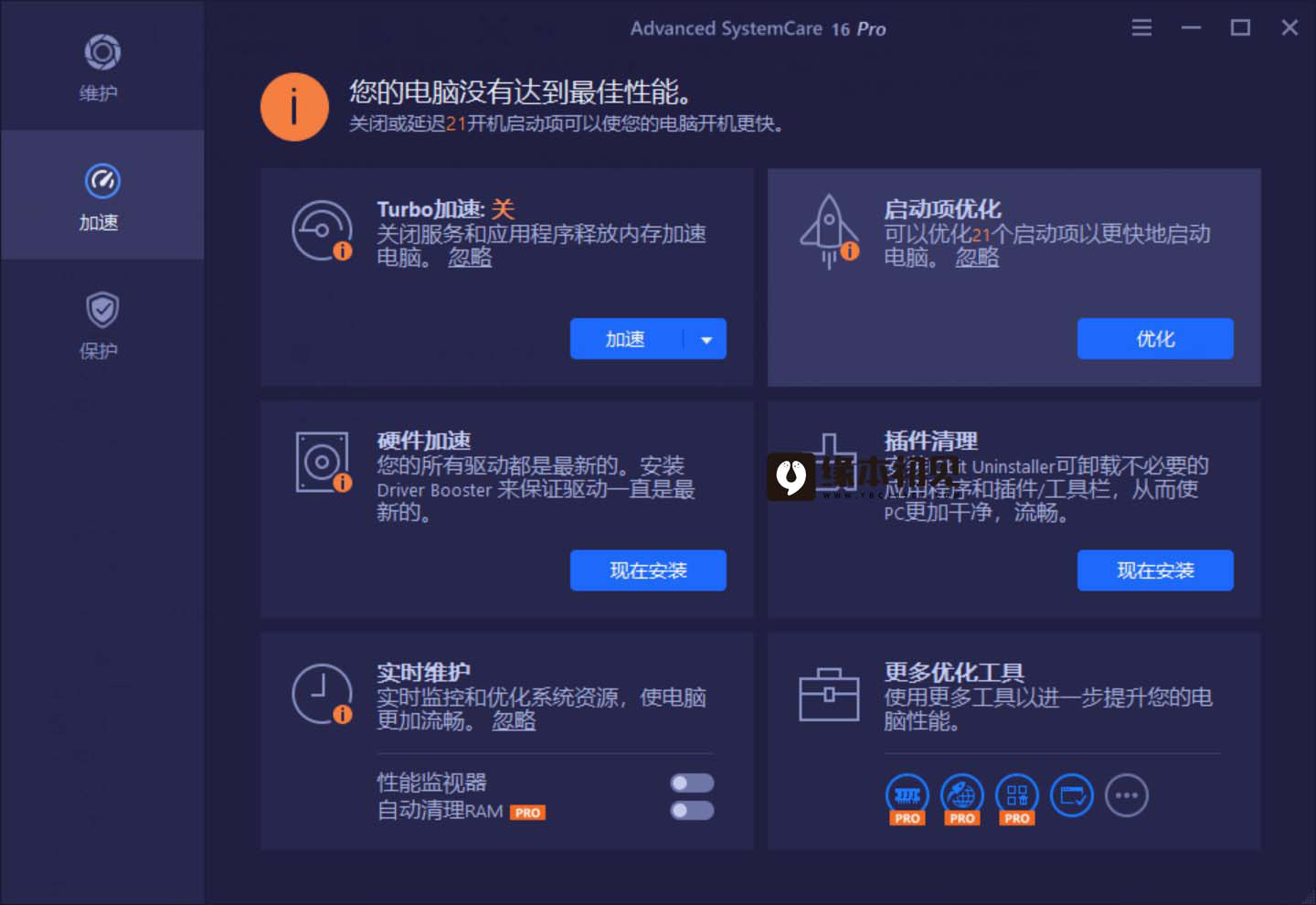Click 忽略 link in 实时维护 card
This screenshot has height=905, width=1316.
[x=514, y=721]
